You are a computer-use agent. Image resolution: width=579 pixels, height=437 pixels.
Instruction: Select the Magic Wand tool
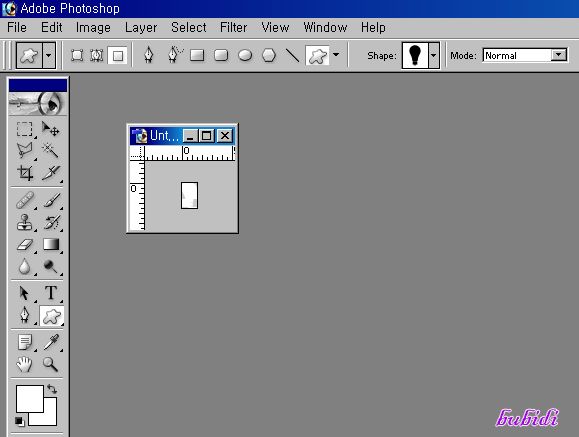(50, 150)
